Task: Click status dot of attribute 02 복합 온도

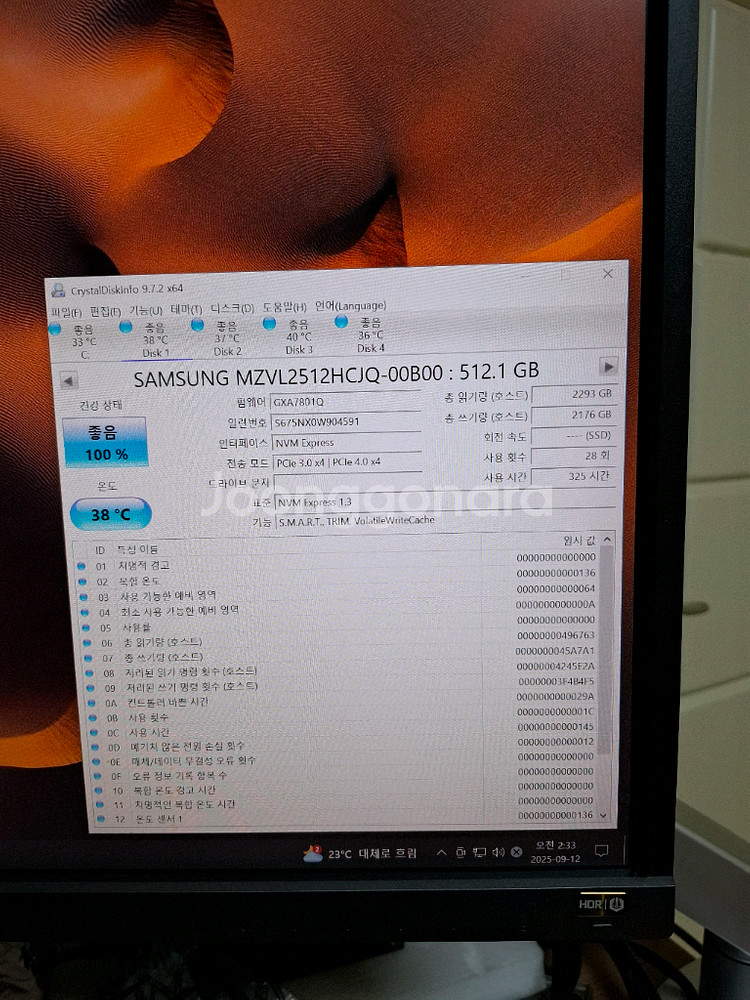Action: [82, 582]
